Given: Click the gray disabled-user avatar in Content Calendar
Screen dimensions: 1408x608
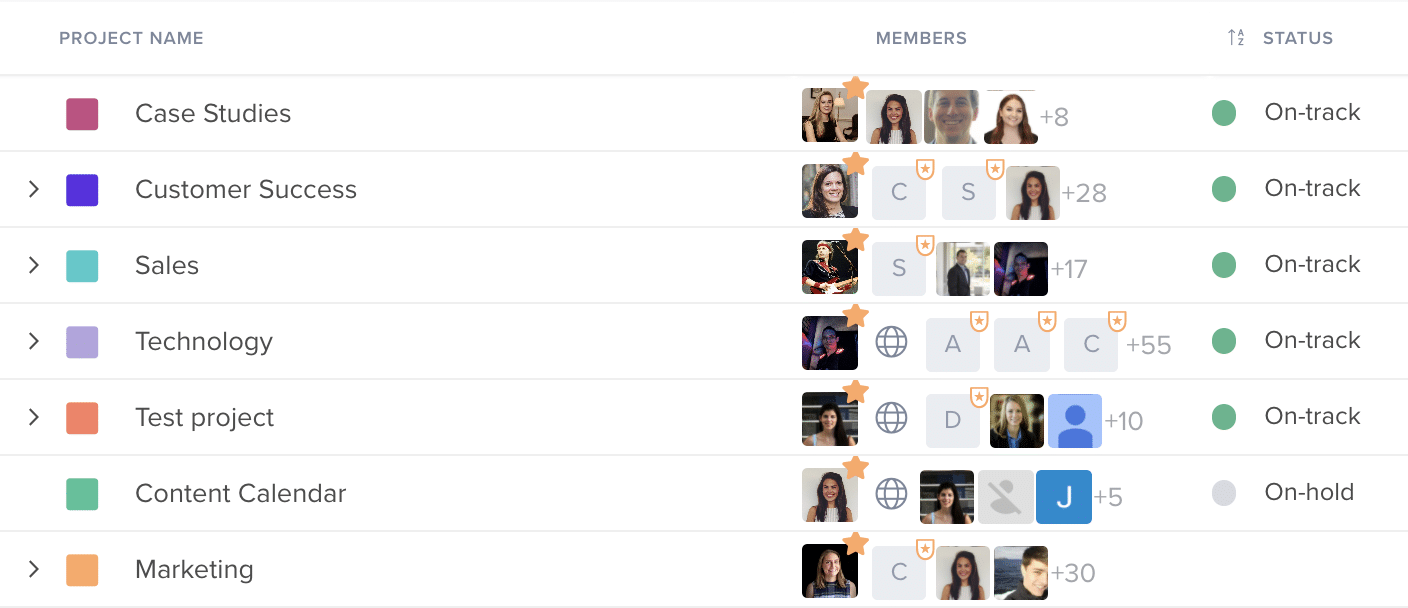Looking at the screenshot, I should point(1005,497).
